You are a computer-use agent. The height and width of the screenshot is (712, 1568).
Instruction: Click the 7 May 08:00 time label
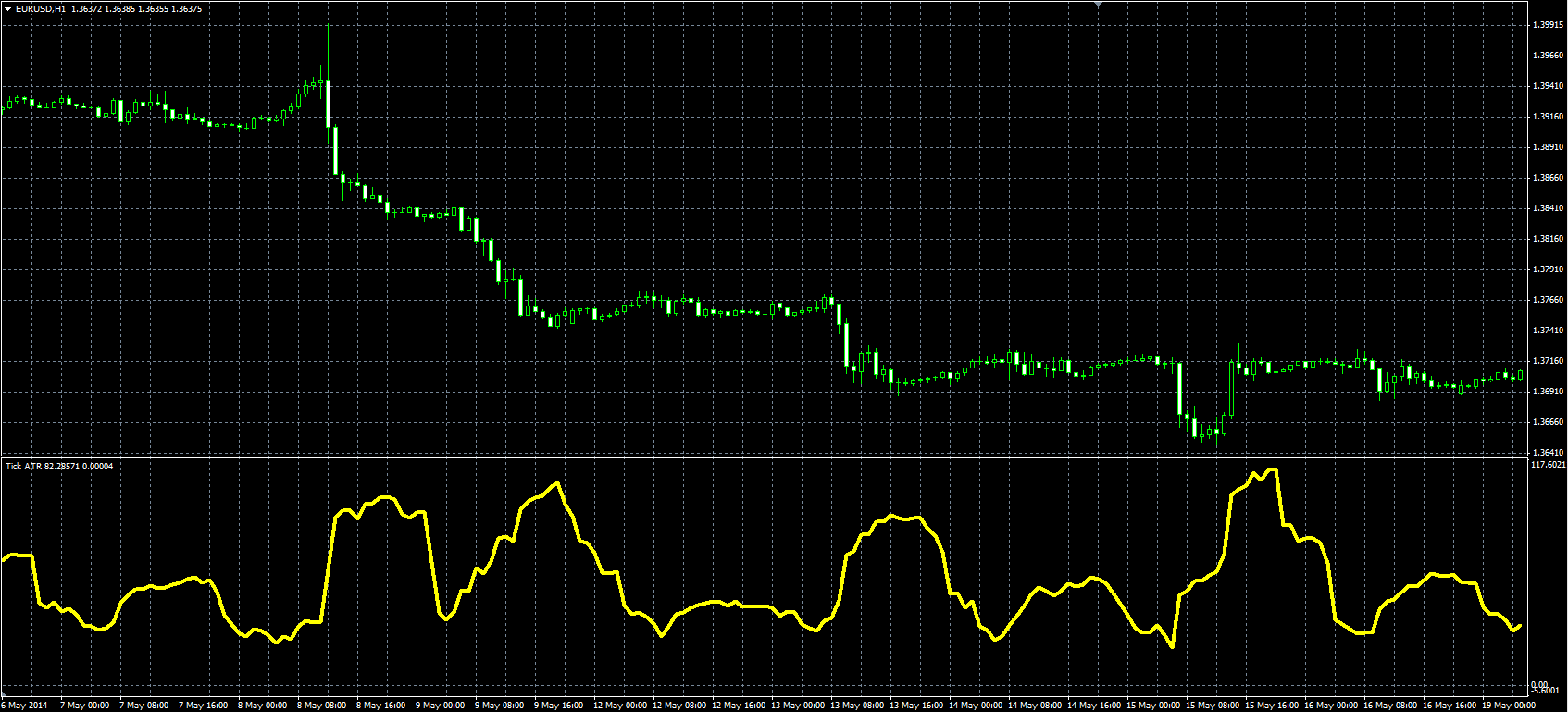coord(144,706)
